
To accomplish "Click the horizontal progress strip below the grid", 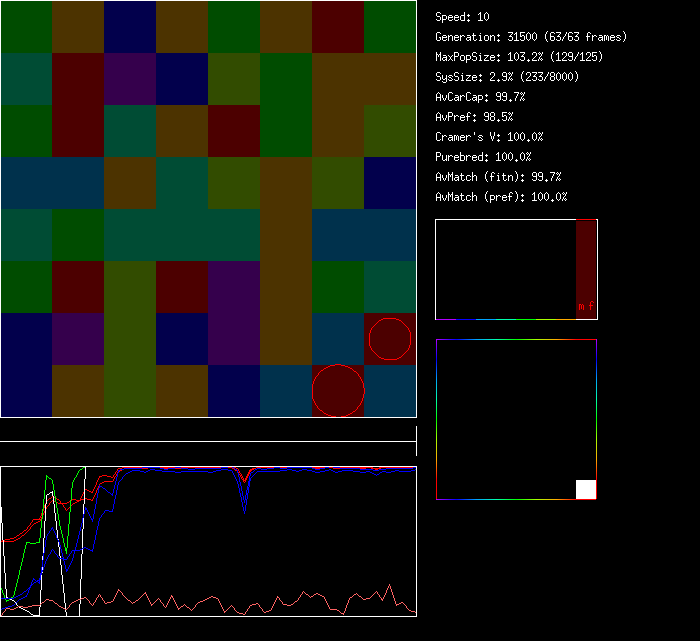I will click(x=208, y=432).
